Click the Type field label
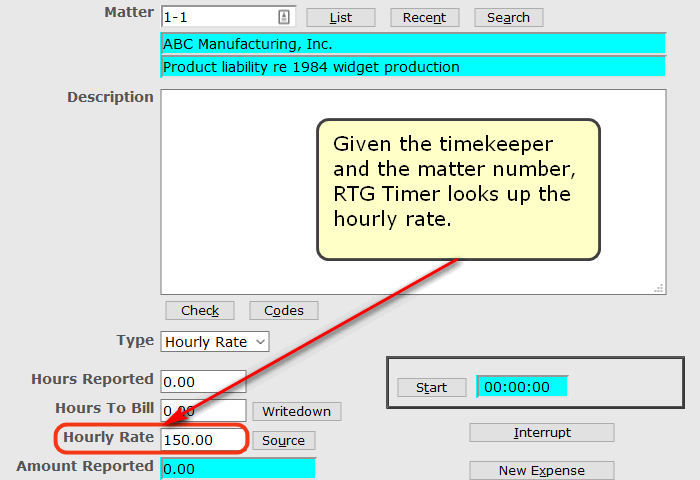The width and height of the screenshot is (700, 480). click(135, 341)
